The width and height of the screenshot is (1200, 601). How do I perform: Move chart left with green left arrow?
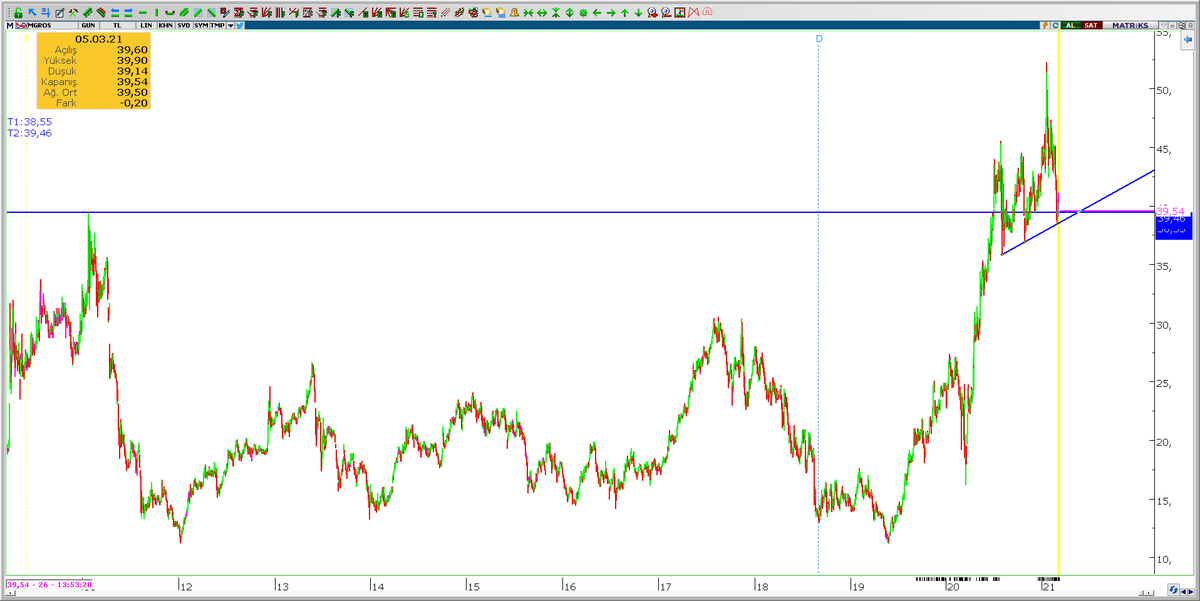click(596, 12)
